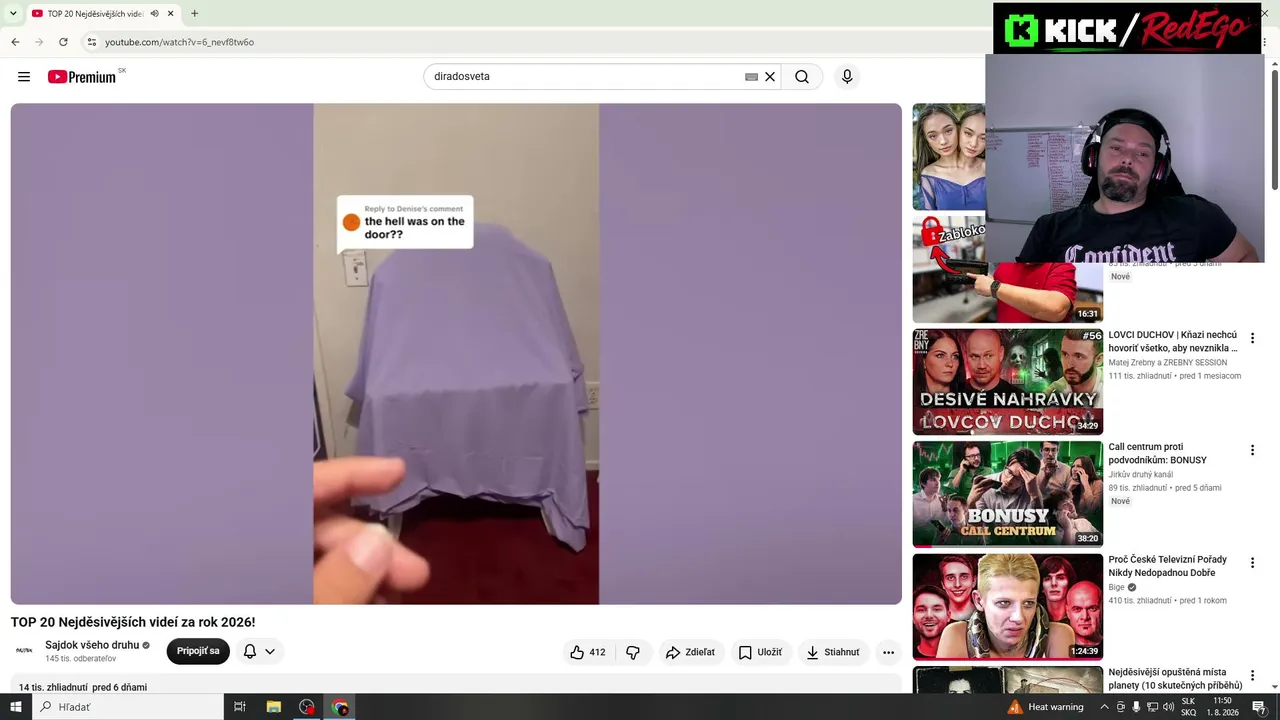Open Proč České Televizní Pořady title
Image resolution: width=1280 pixels, height=720 pixels.
click(1168, 566)
